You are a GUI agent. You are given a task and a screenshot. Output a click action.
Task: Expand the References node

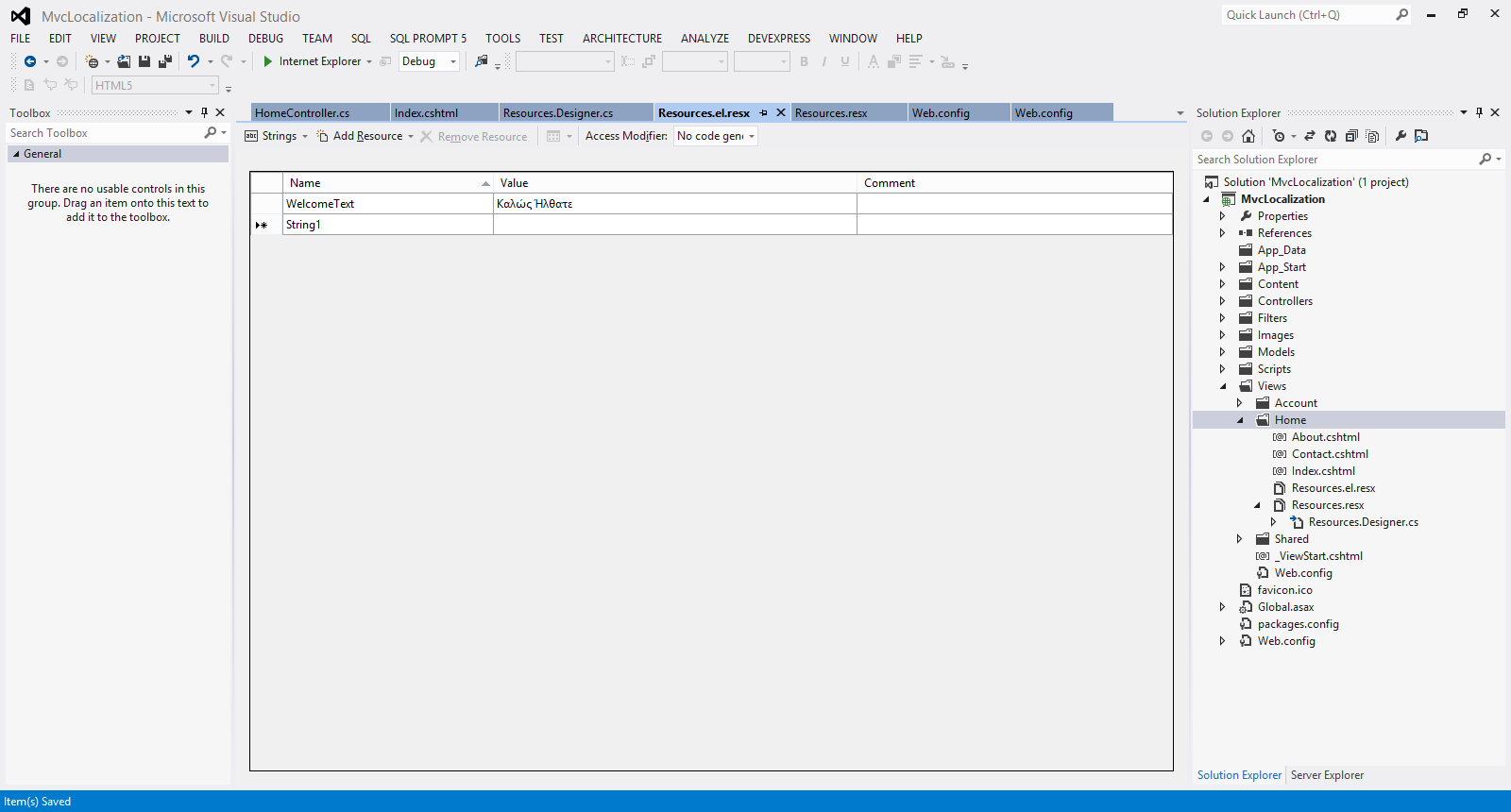[x=1222, y=233]
